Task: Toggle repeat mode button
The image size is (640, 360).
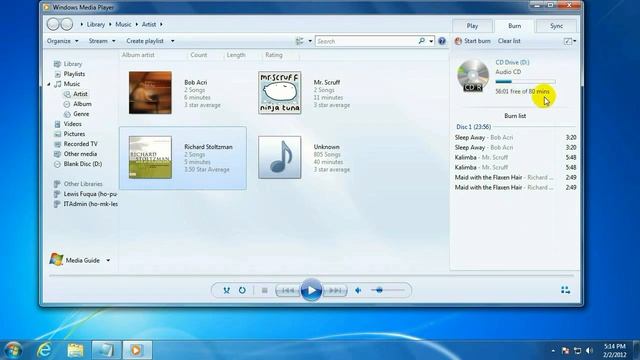Action: click(x=242, y=290)
